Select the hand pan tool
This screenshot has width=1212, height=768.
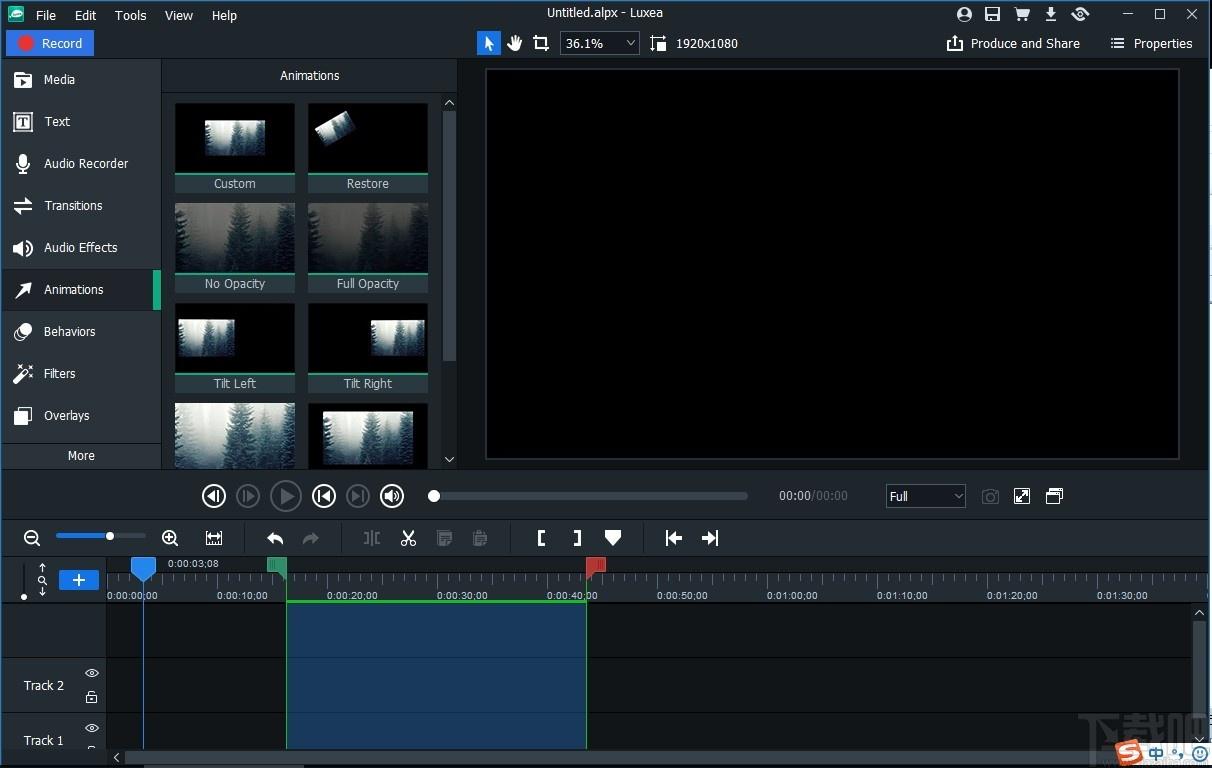point(515,43)
